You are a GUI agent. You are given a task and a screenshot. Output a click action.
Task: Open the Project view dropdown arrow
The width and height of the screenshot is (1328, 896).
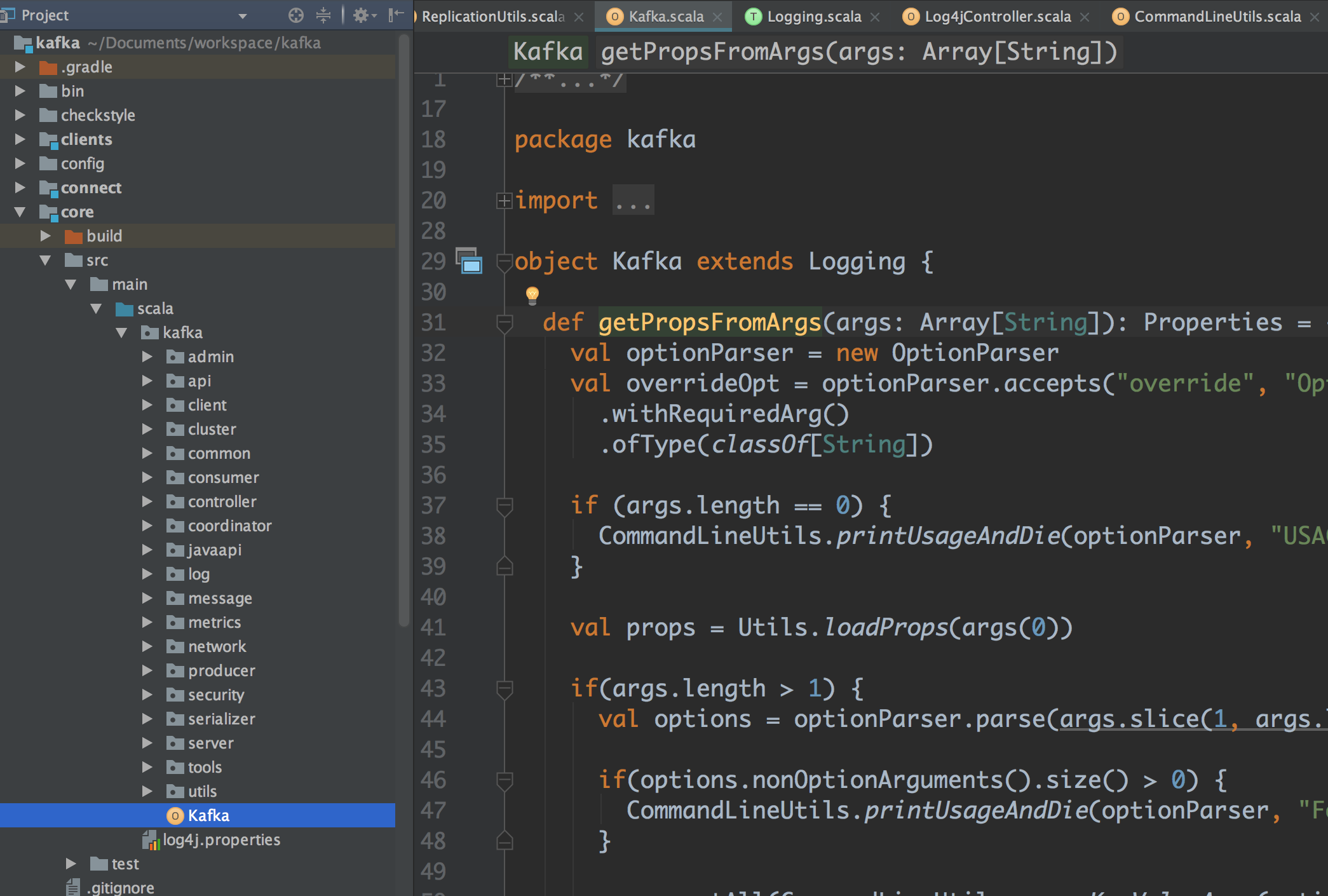click(243, 16)
